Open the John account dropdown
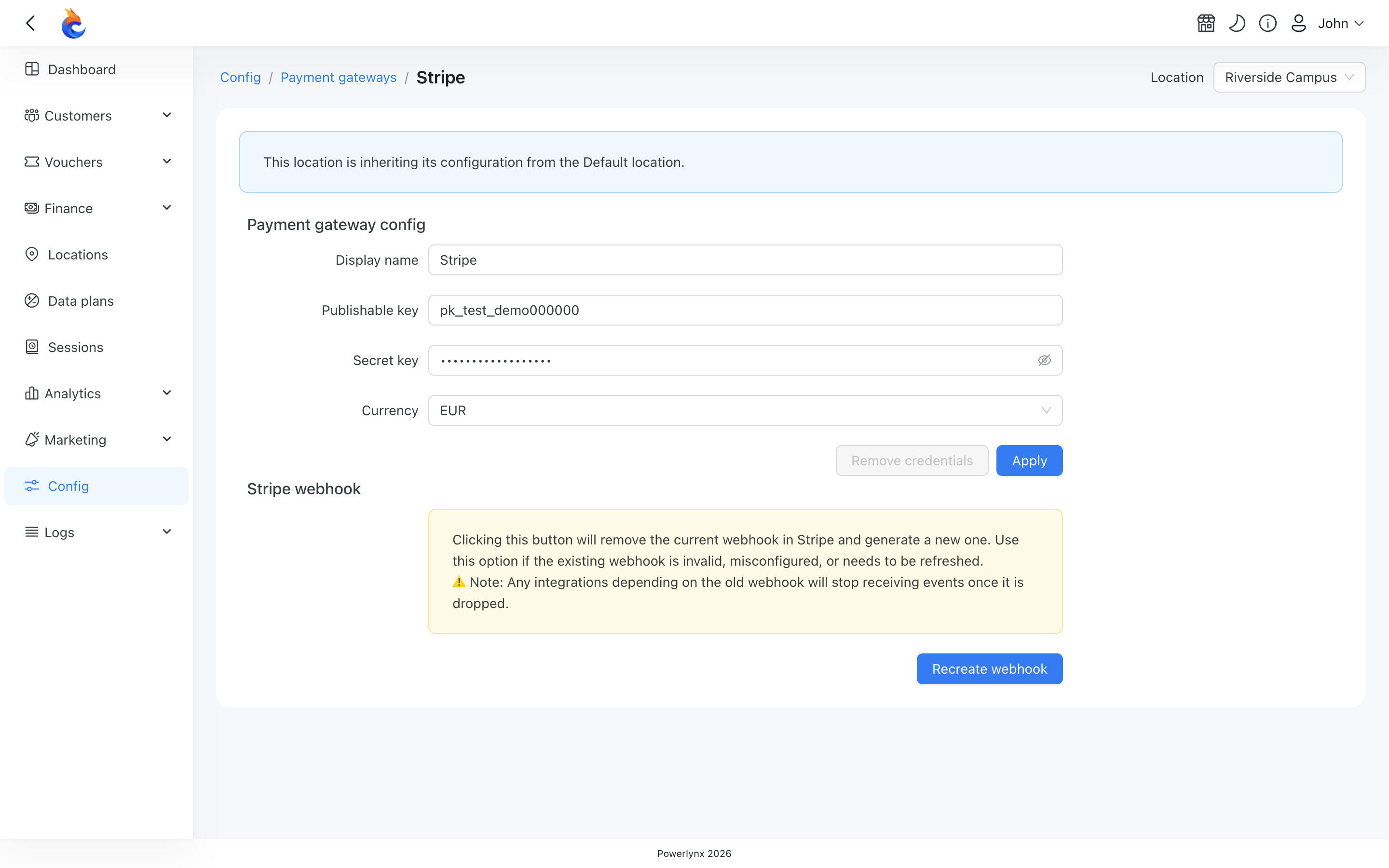The height and width of the screenshot is (868, 1389). click(1340, 24)
